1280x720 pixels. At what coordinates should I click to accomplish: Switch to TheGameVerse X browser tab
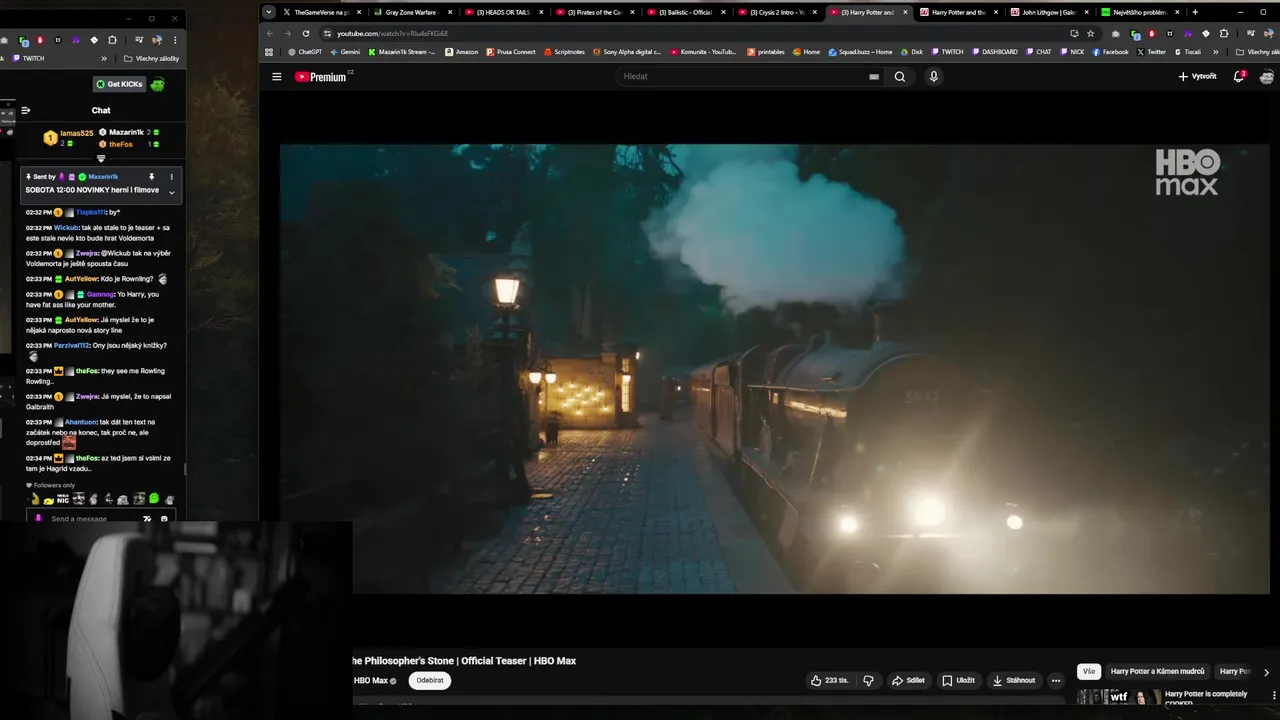coord(321,12)
